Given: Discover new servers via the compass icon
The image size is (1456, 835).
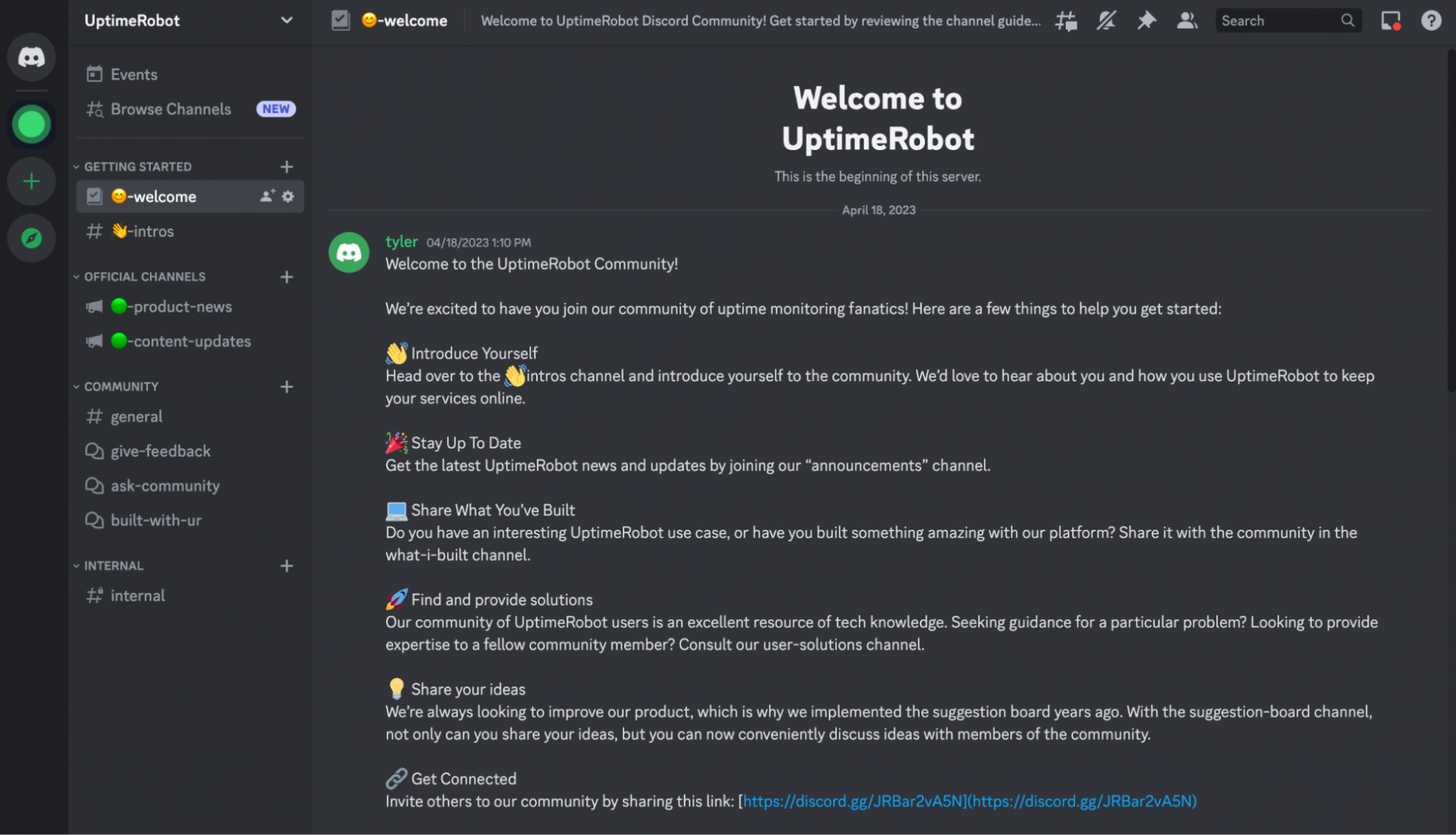Looking at the screenshot, I should 31,238.
